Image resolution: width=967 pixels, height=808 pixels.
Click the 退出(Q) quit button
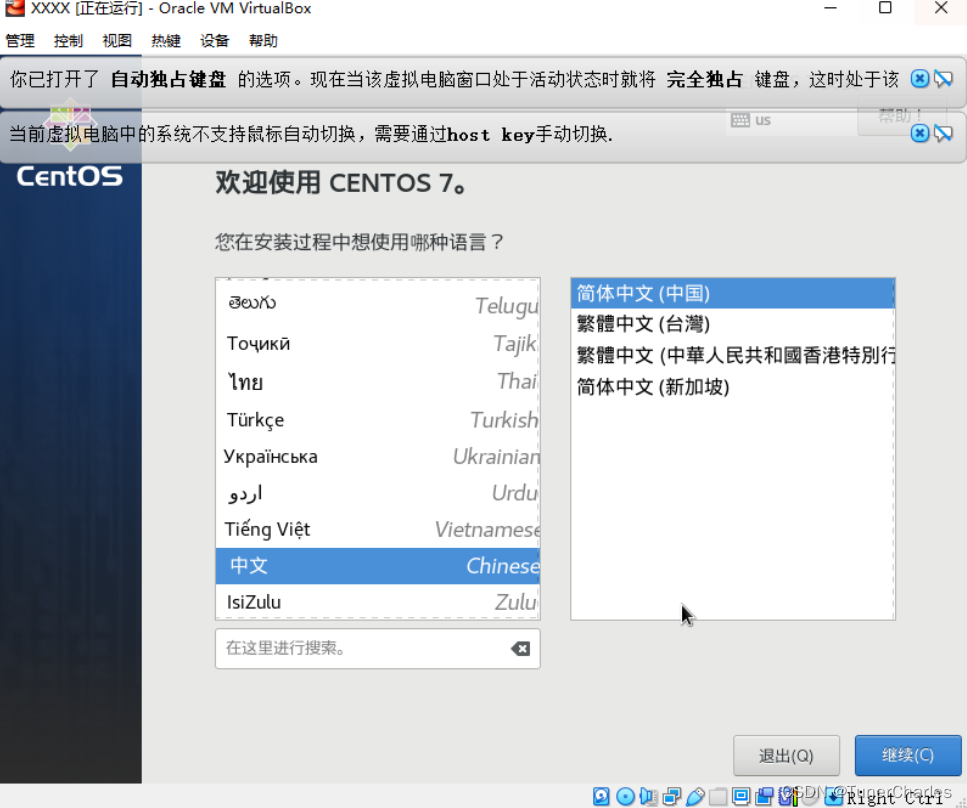[786, 755]
